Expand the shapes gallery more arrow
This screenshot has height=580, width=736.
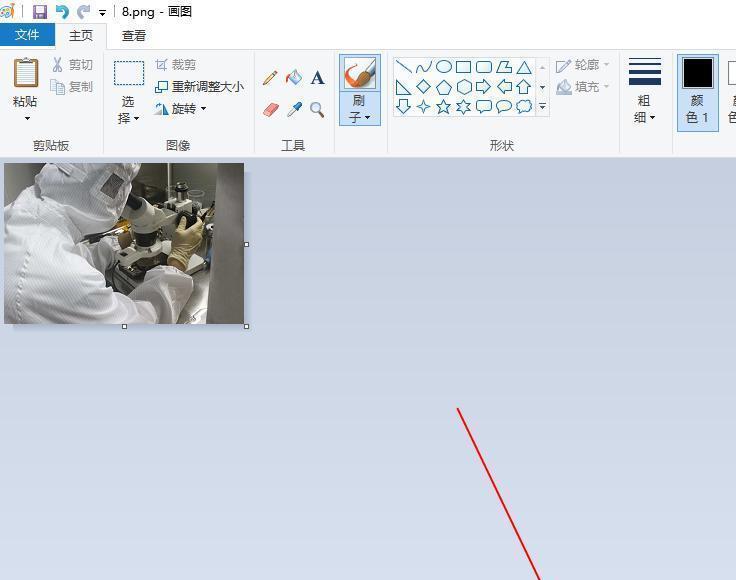click(542, 107)
